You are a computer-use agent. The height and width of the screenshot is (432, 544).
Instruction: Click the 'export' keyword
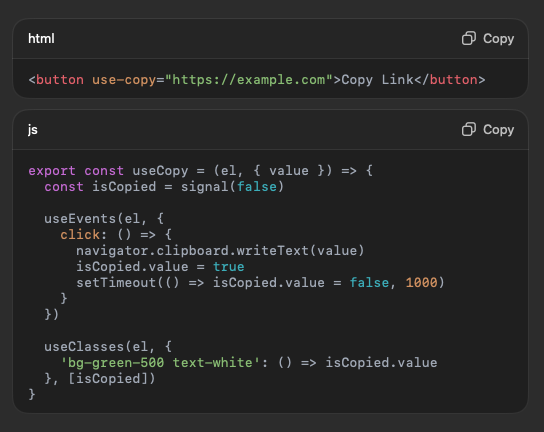(x=52, y=171)
